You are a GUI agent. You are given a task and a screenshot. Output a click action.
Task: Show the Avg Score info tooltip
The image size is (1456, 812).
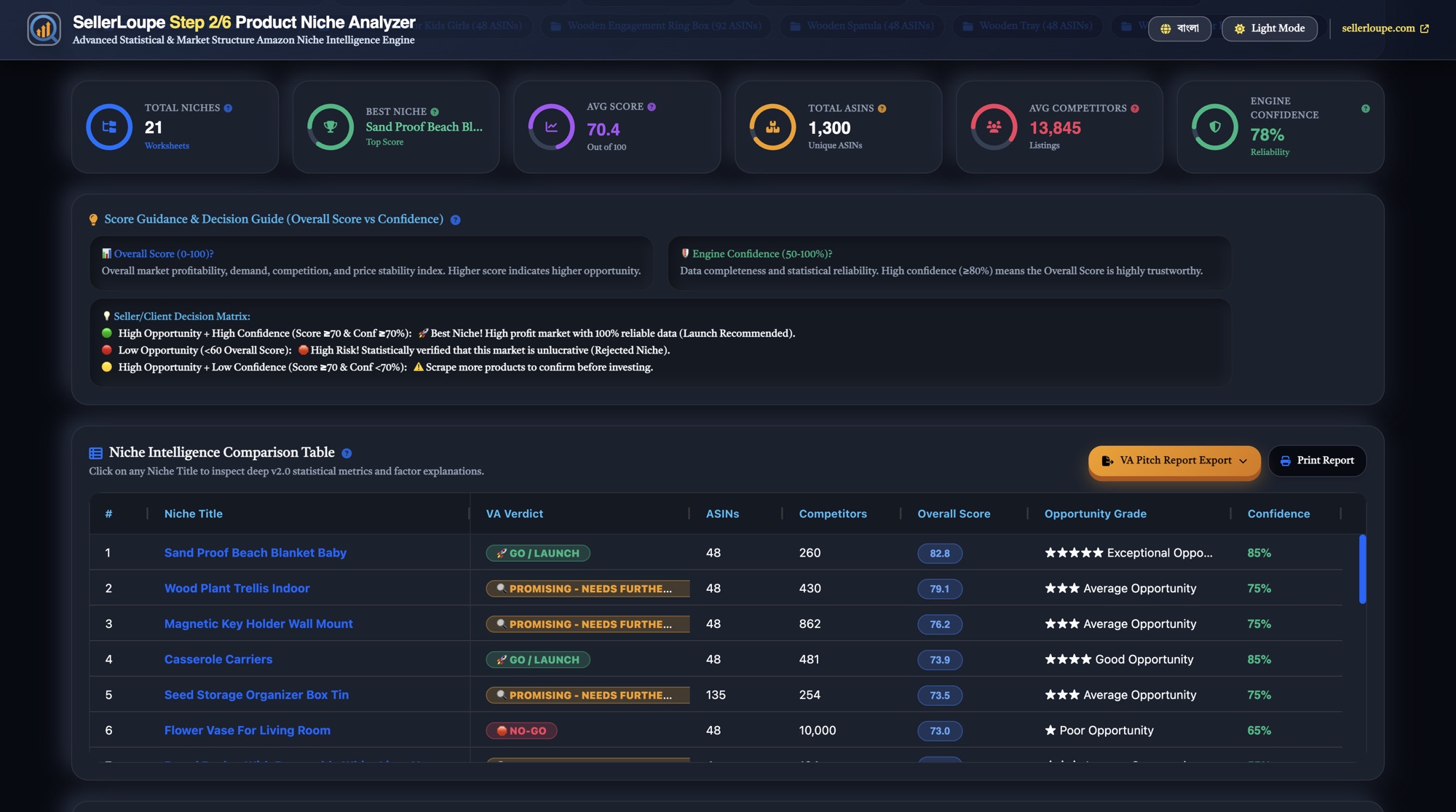pos(652,107)
